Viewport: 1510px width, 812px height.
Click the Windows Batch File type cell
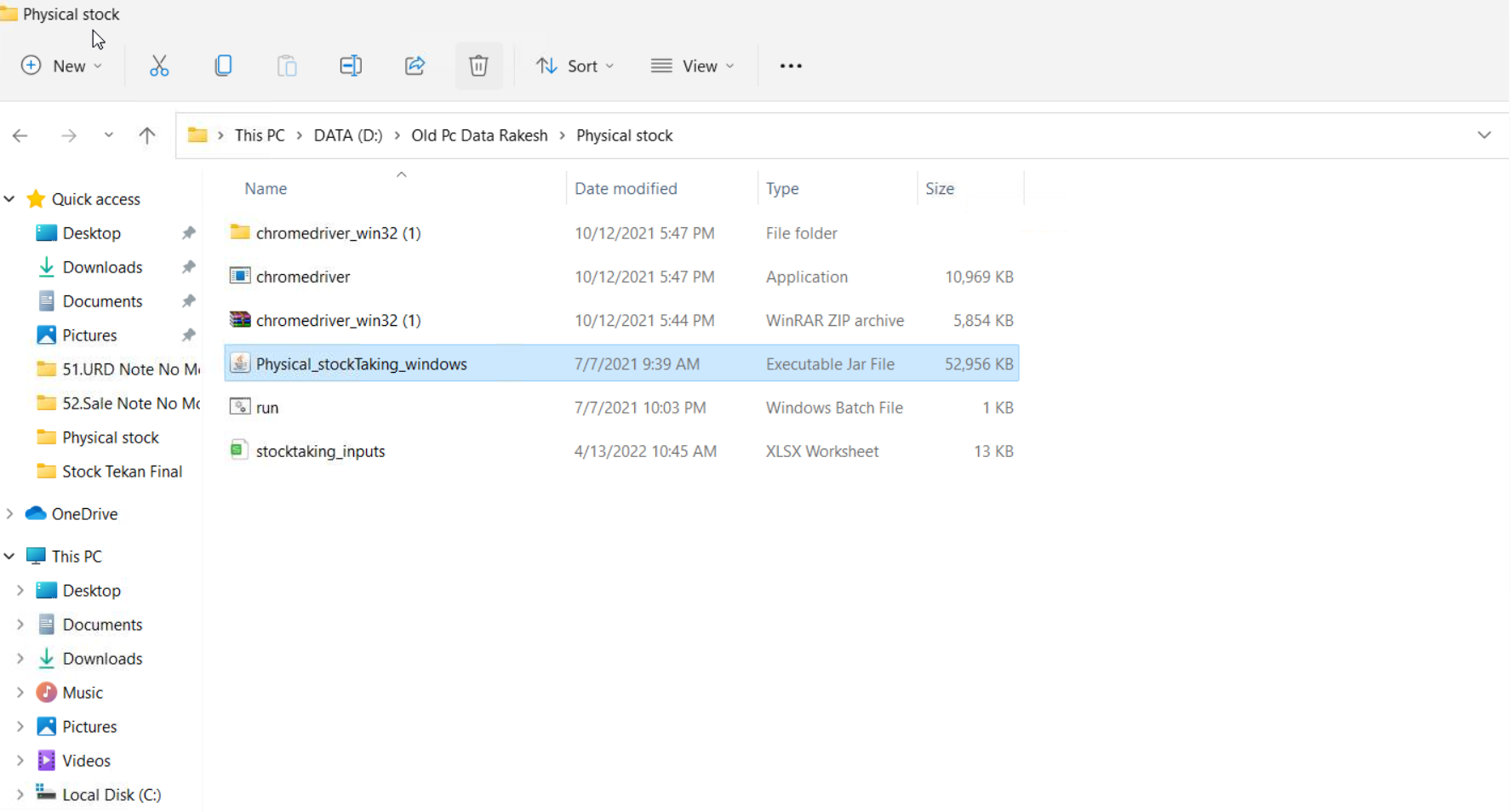(x=834, y=408)
